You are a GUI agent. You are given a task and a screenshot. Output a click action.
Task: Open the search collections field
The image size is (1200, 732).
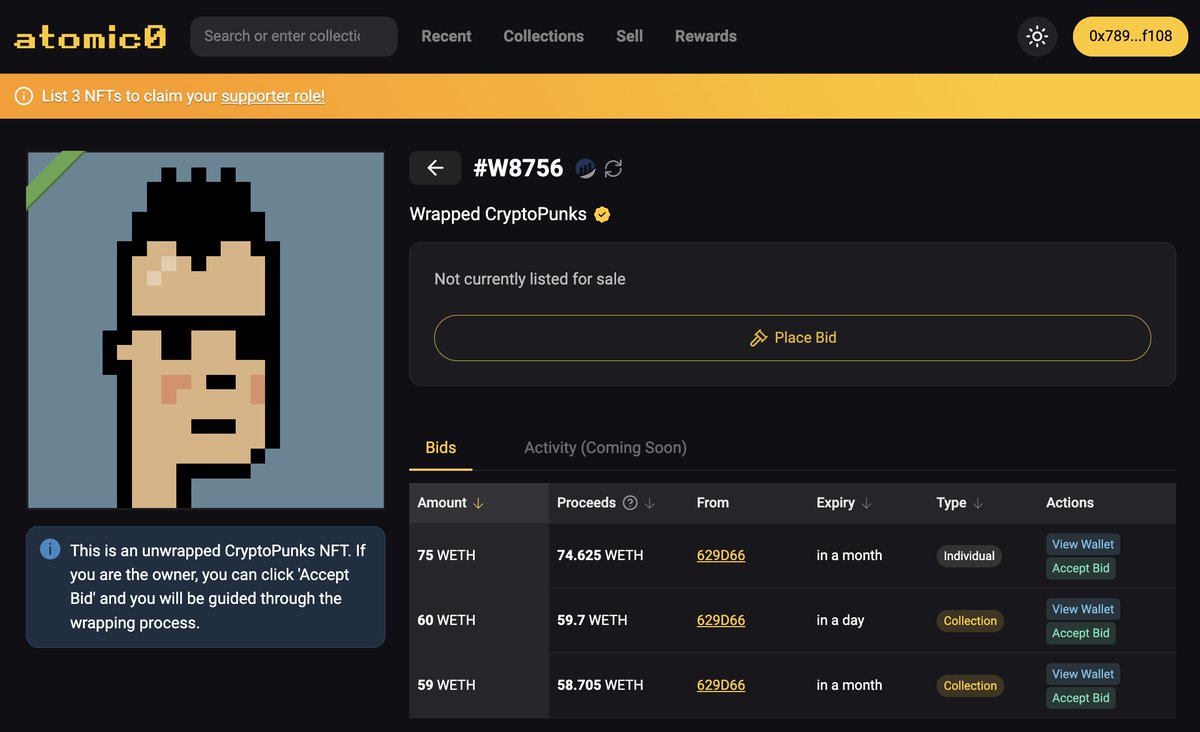click(293, 36)
